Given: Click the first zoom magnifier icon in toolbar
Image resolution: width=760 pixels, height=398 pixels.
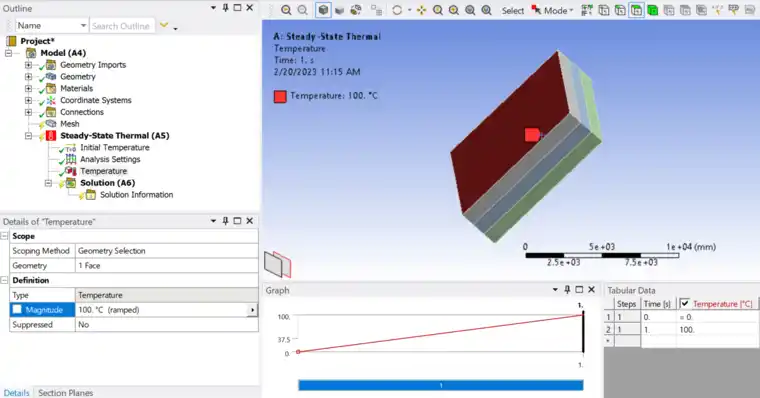Looking at the screenshot, I should (286, 10).
